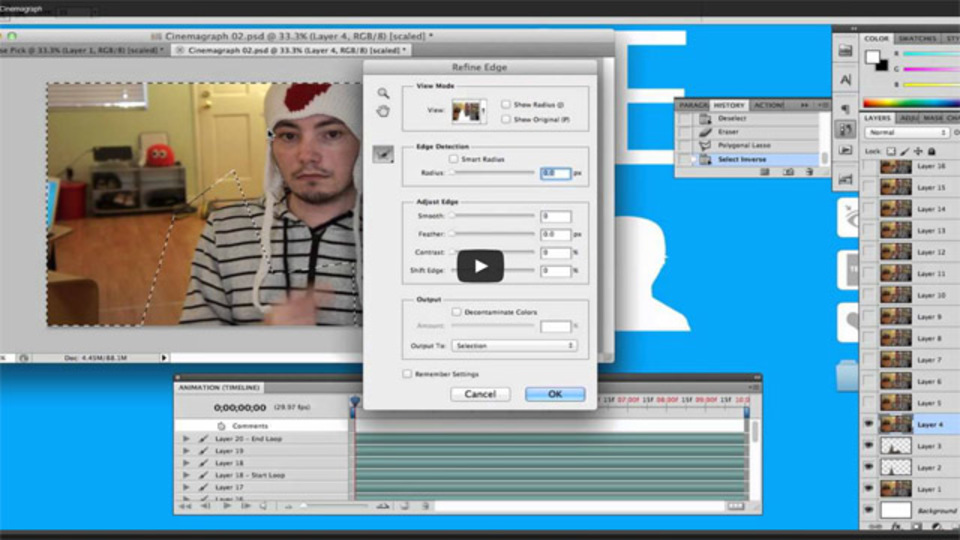Enable Decontaminate Colors
This screenshot has width=960, height=540.
pyautogui.click(x=456, y=312)
